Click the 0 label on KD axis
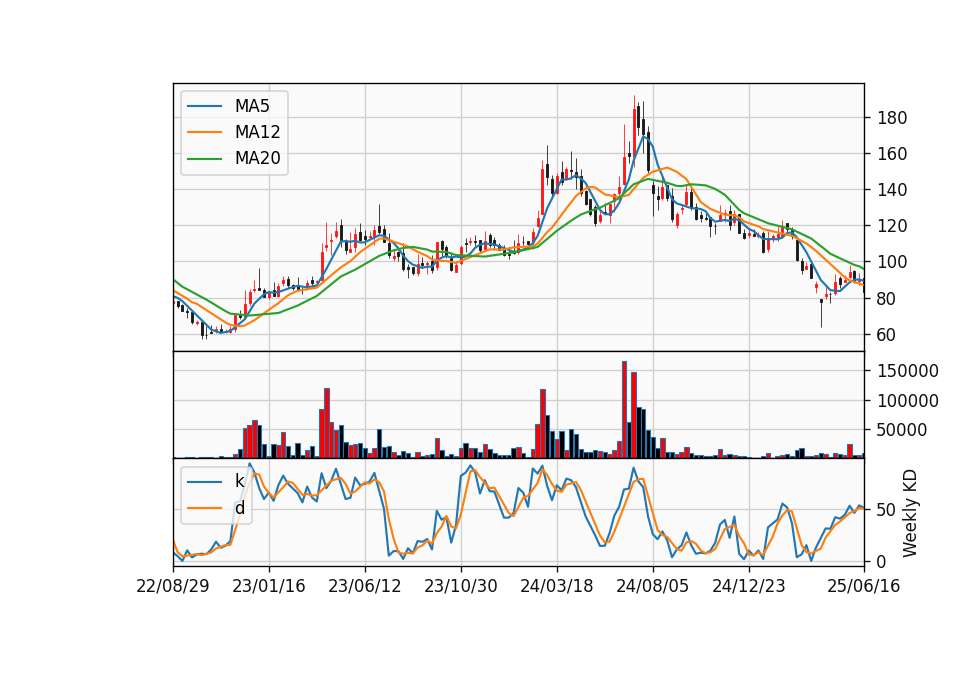The width and height of the screenshot is (960, 690). [882, 561]
